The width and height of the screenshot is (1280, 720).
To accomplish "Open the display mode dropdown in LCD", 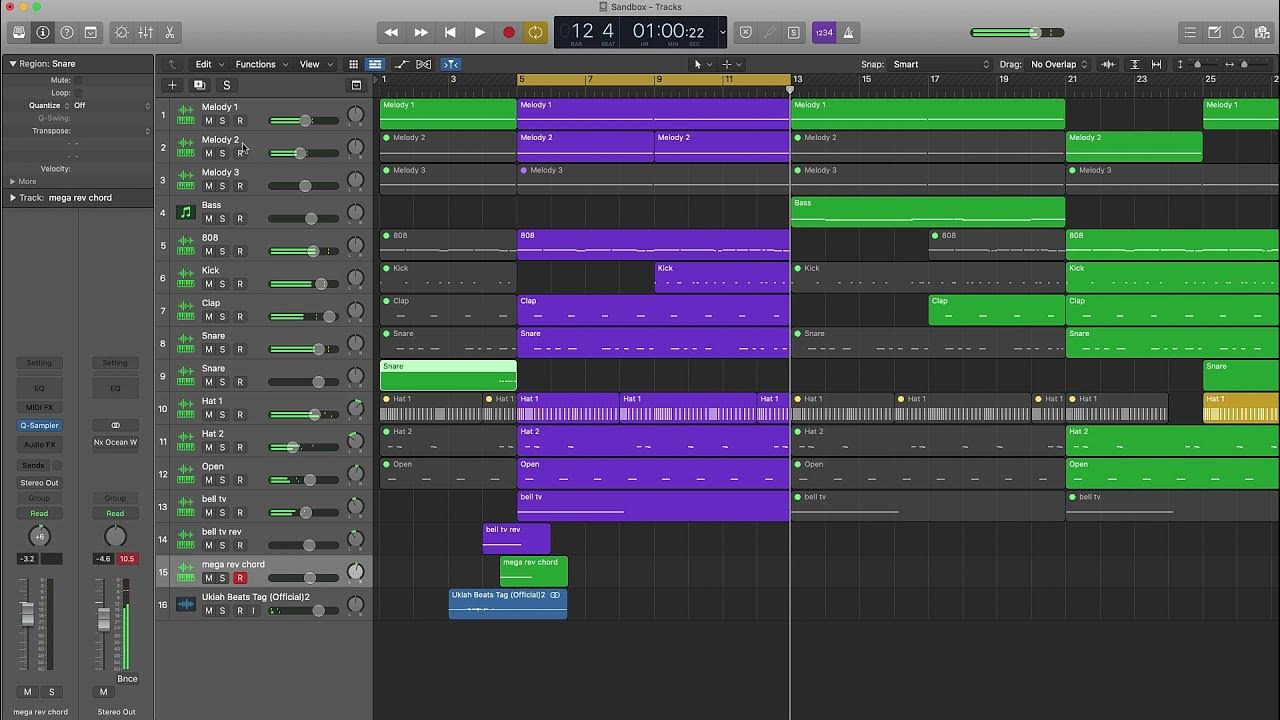I will point(722,32).
